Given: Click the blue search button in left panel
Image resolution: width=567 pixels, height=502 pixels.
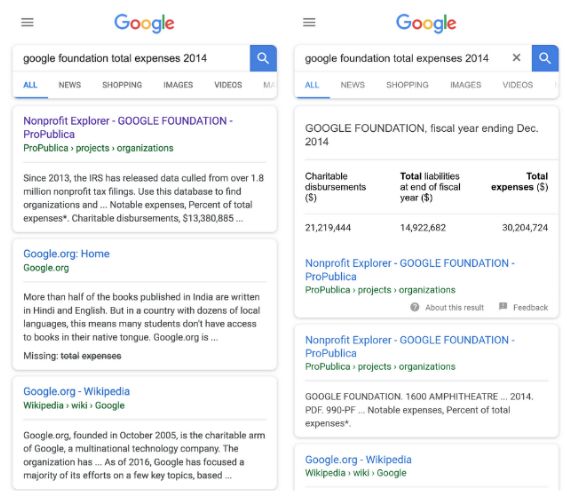Looking at the screenshot, I should click(x=263, y=58).
